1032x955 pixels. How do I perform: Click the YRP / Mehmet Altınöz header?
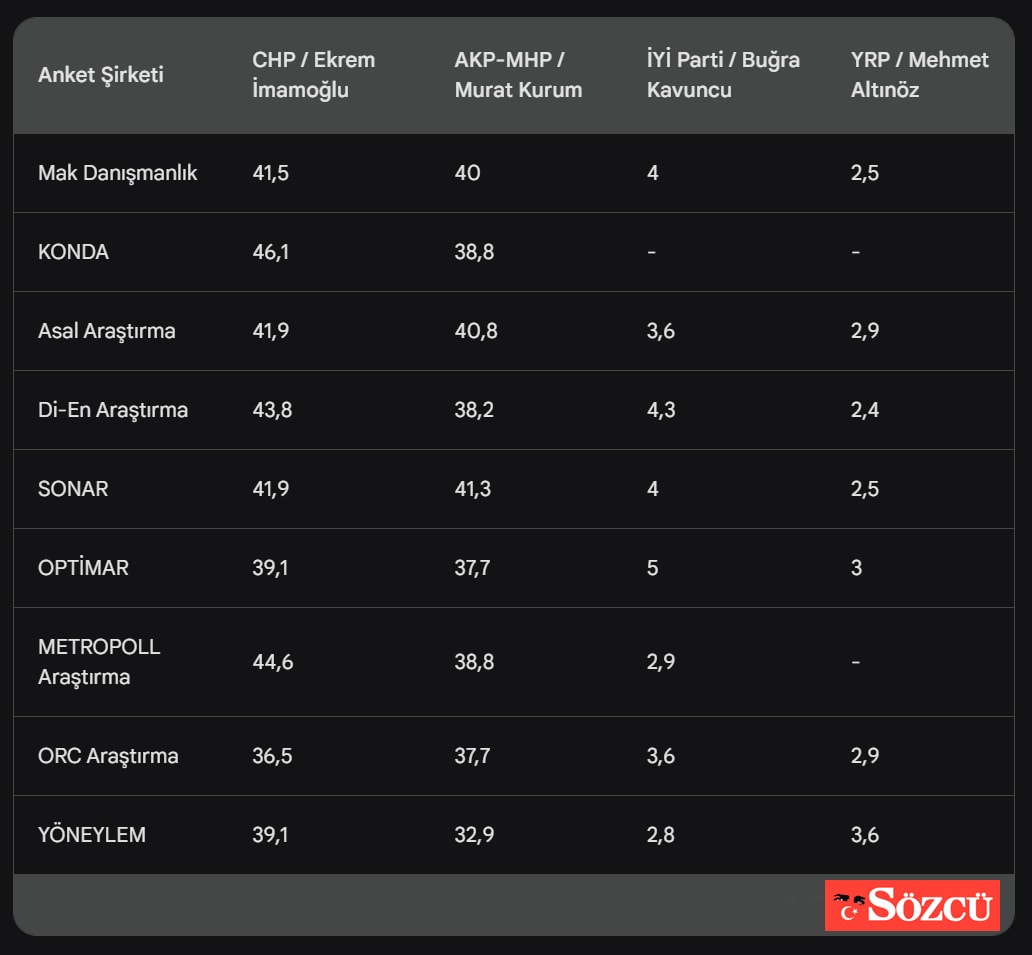(x=919, y=75)
